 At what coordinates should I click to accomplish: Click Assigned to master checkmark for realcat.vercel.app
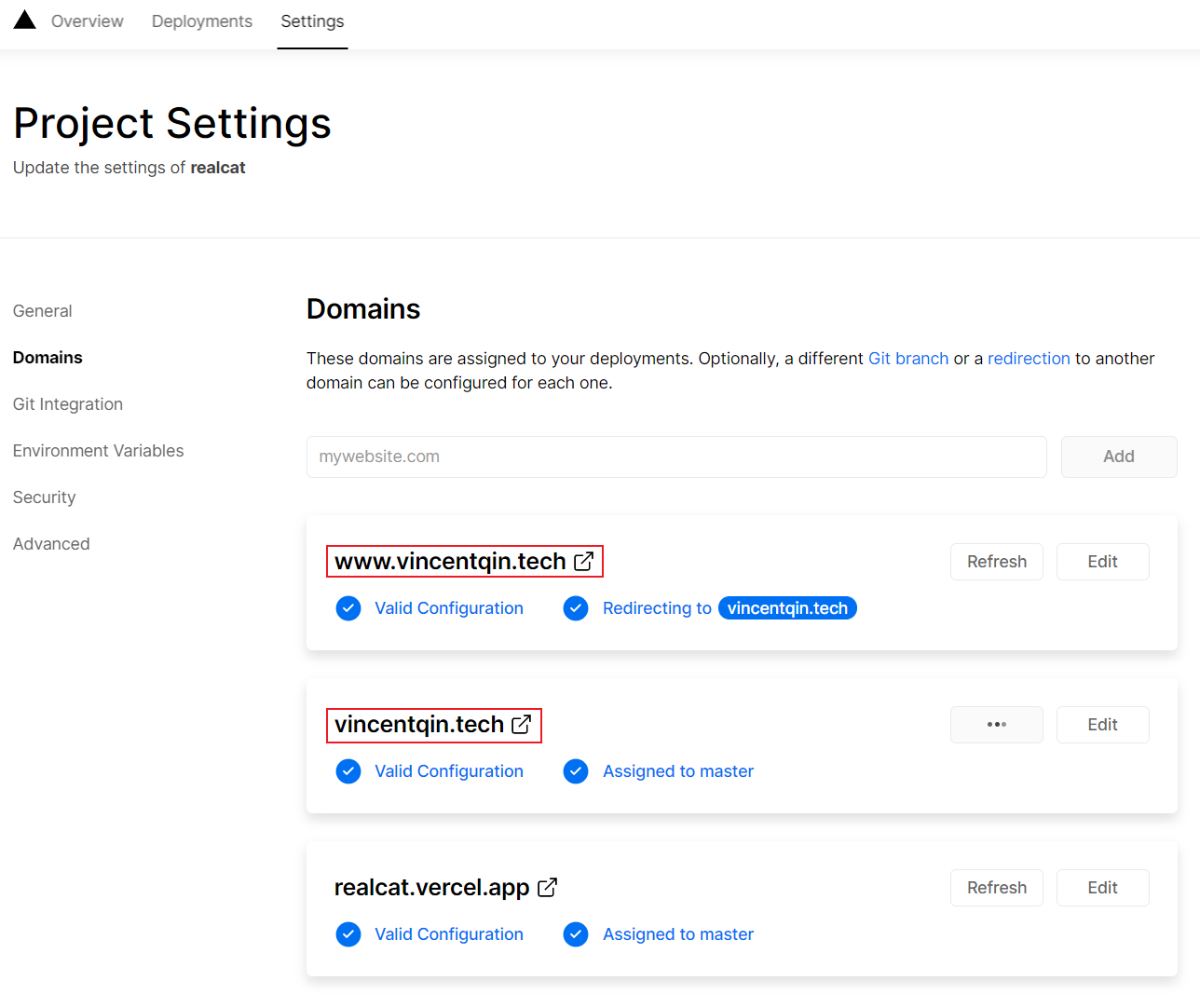576,934
